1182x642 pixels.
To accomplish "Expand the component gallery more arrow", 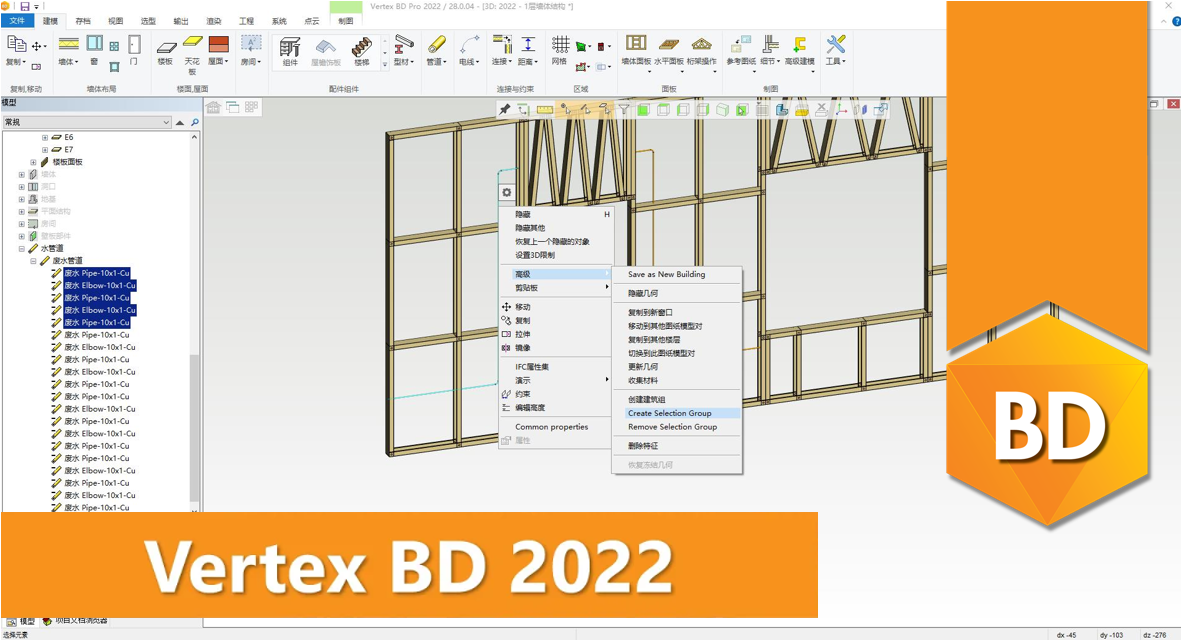I will [385, 65].
